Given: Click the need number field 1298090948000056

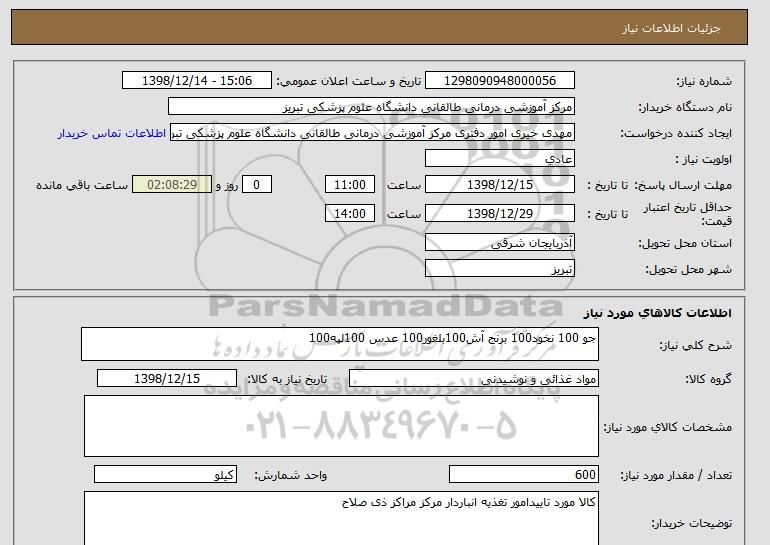Looking at the screenshot, I should (x=499, y=81).
